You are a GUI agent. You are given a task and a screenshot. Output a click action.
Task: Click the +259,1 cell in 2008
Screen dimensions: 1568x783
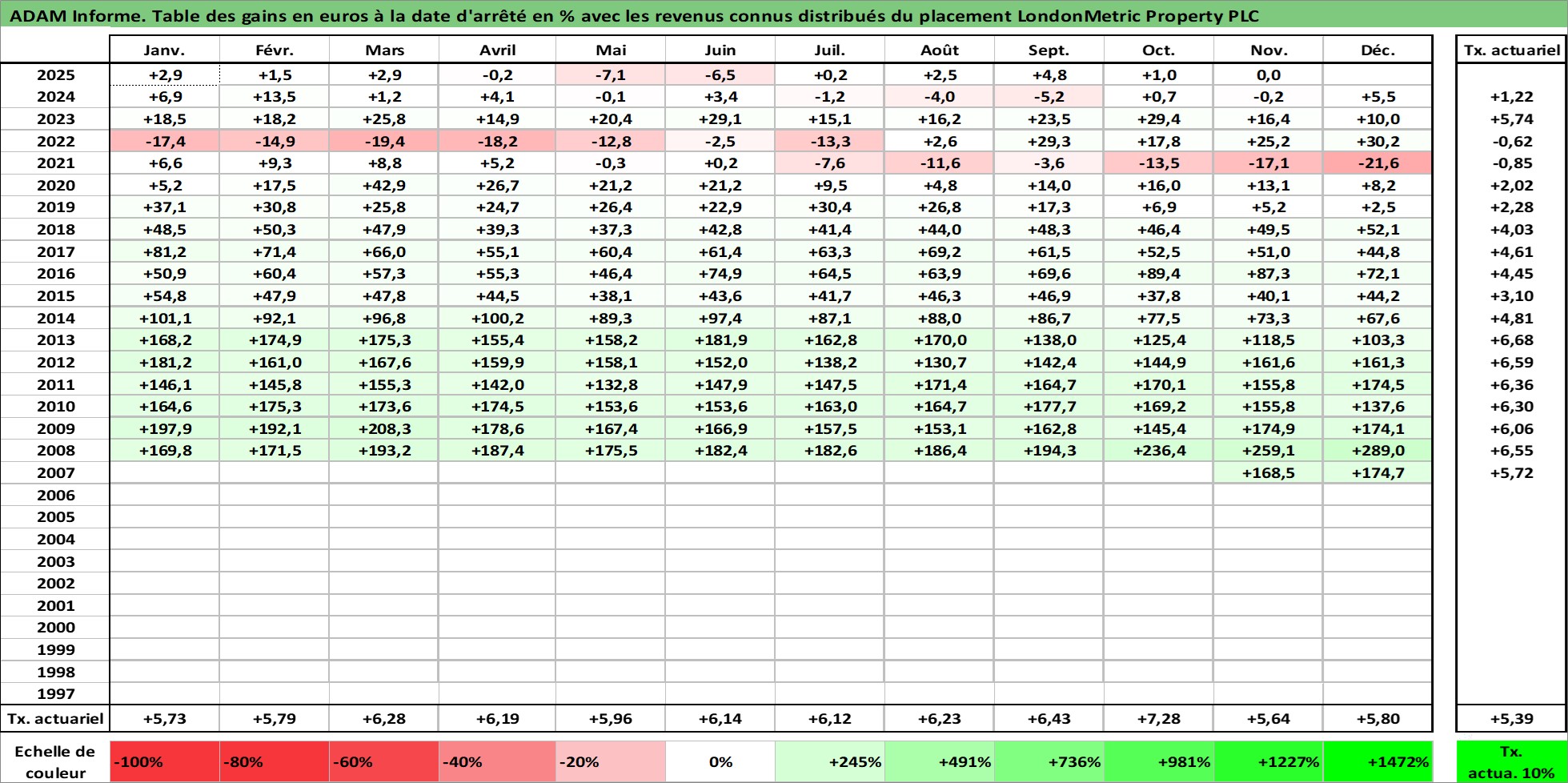[1269, 450]
